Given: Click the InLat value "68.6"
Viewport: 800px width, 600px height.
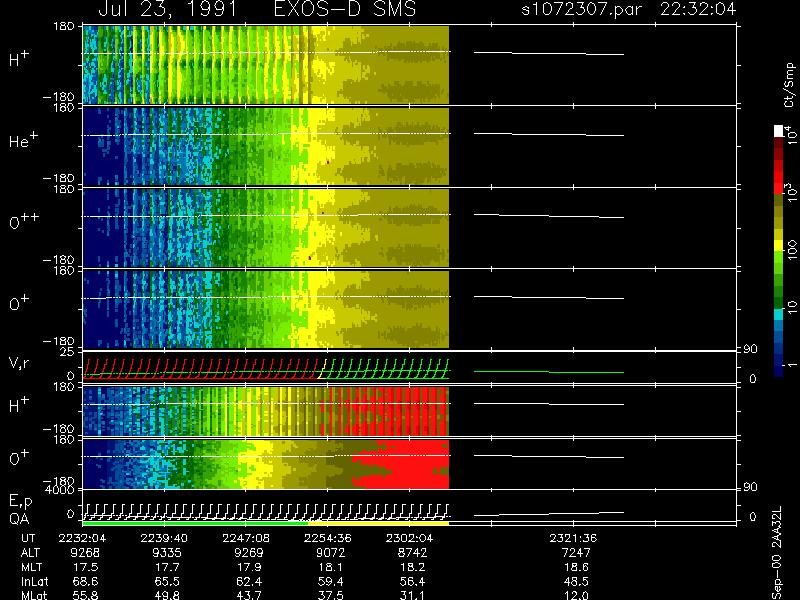Looking at the screenshot, I should tap(86, 581).
